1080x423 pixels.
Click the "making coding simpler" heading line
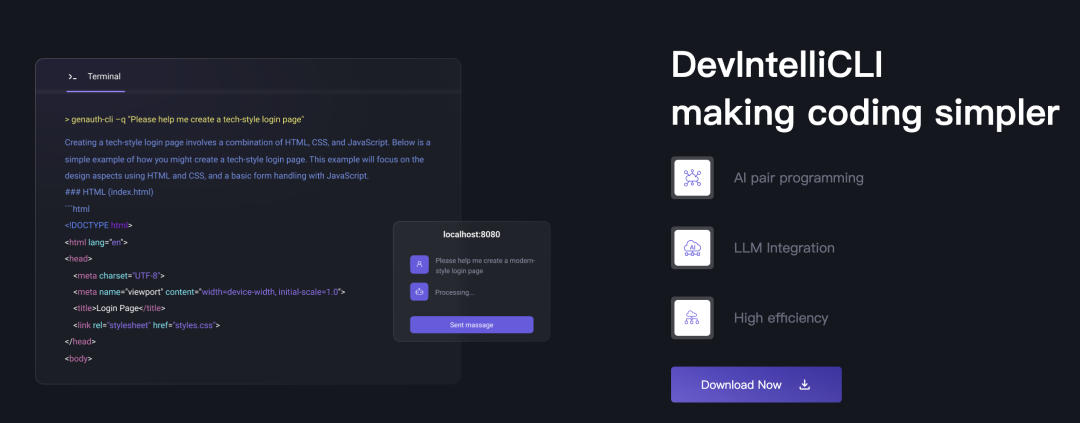865,114
